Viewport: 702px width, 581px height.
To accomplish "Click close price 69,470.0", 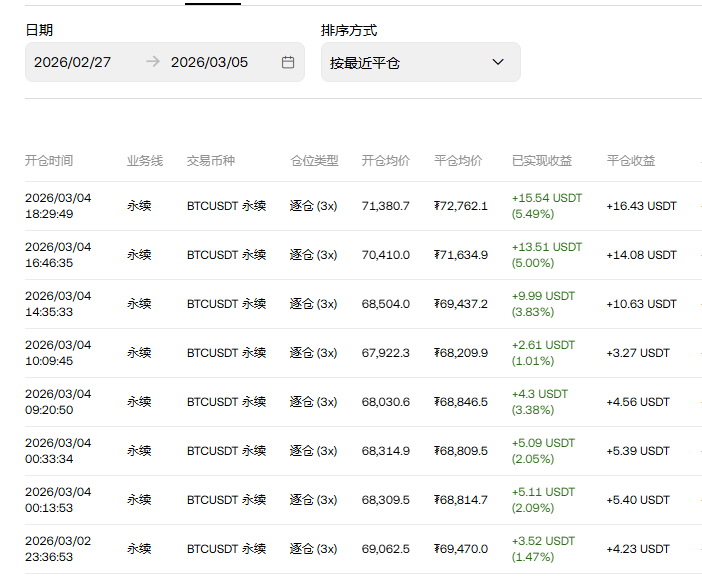I will point(461,549).
